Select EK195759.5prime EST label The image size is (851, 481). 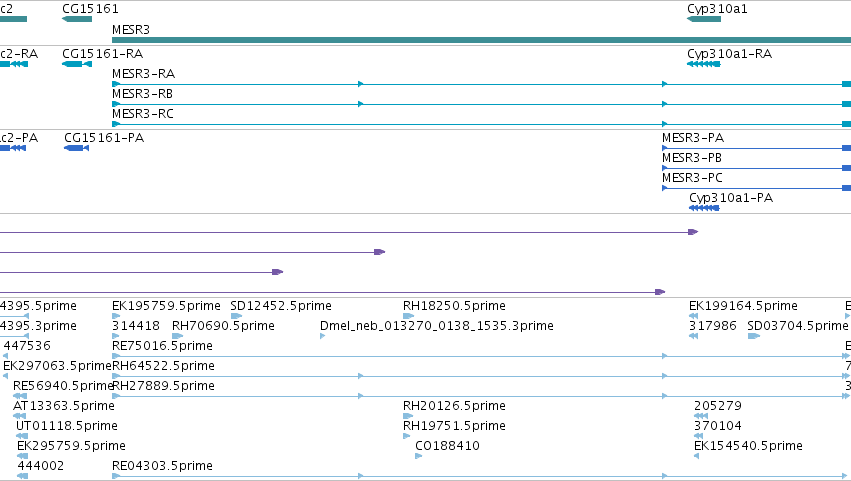166,306
